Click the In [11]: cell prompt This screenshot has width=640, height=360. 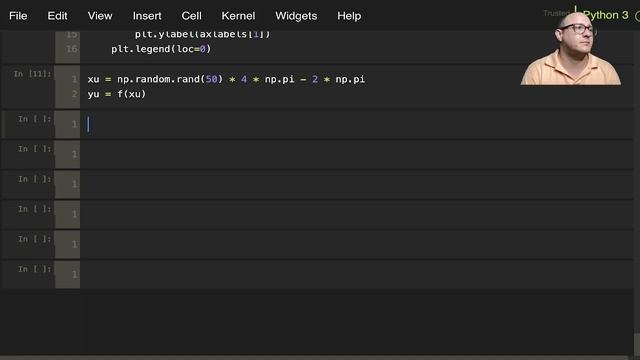point(33,74)
